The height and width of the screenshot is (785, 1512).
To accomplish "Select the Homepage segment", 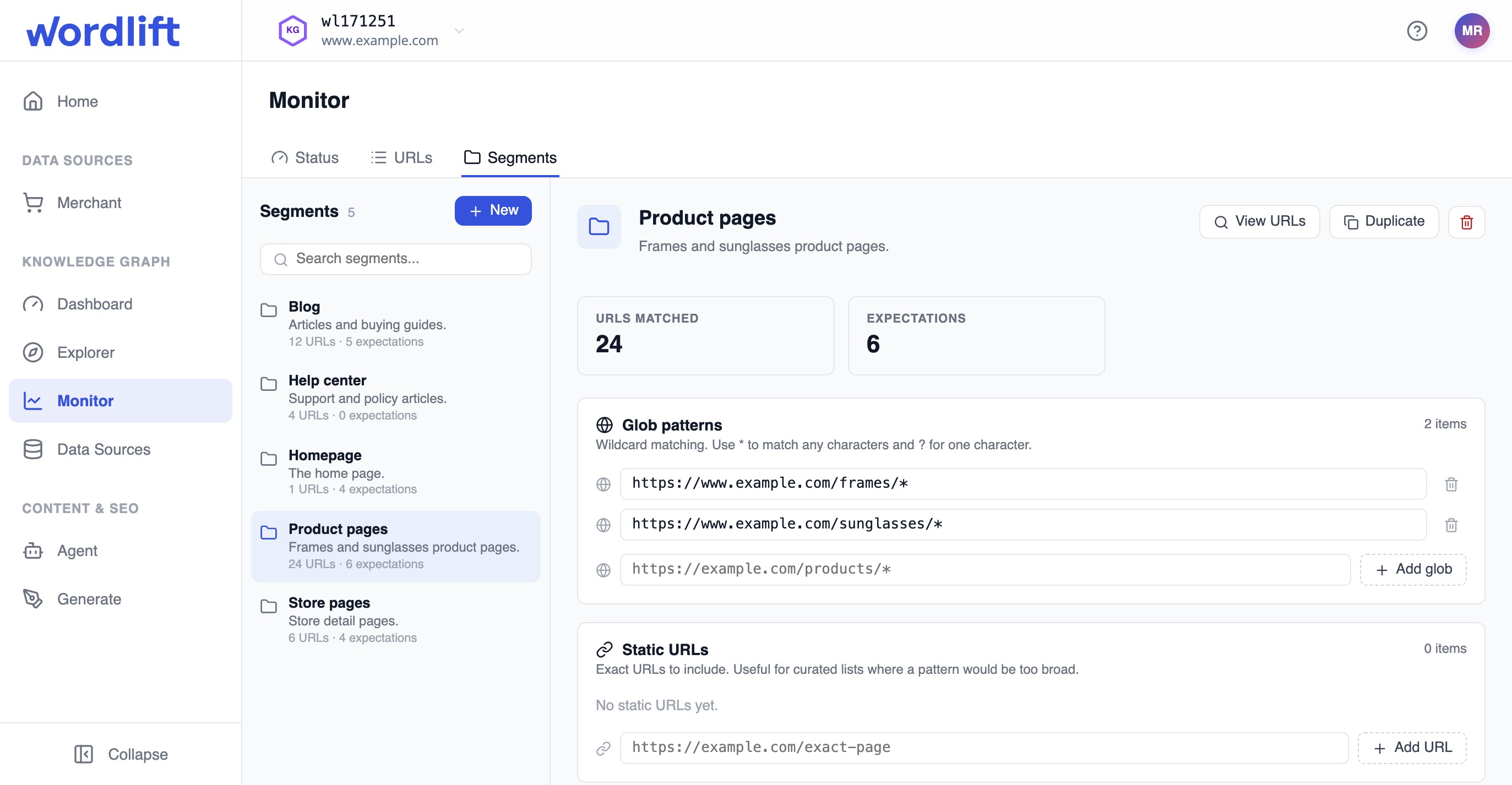I will tap(395, 472).
